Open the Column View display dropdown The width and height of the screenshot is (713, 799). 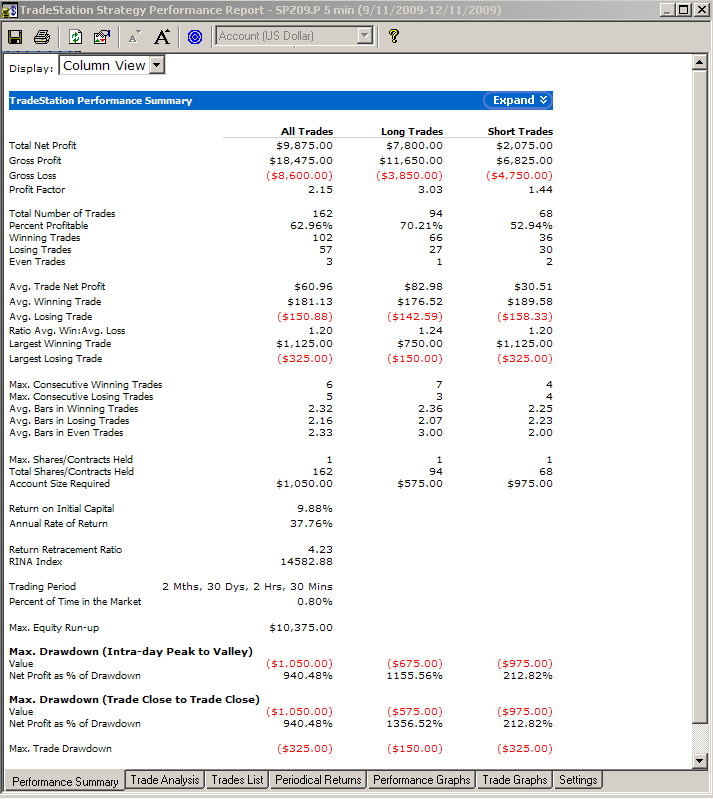pos(157,65)
